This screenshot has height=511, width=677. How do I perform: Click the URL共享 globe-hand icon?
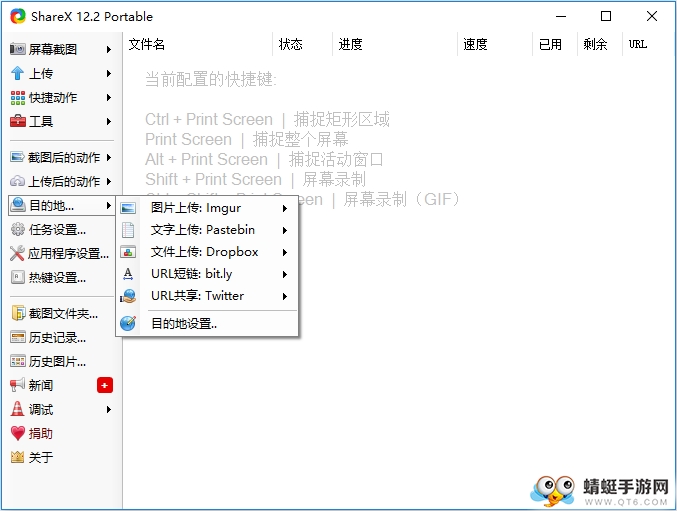128,296
